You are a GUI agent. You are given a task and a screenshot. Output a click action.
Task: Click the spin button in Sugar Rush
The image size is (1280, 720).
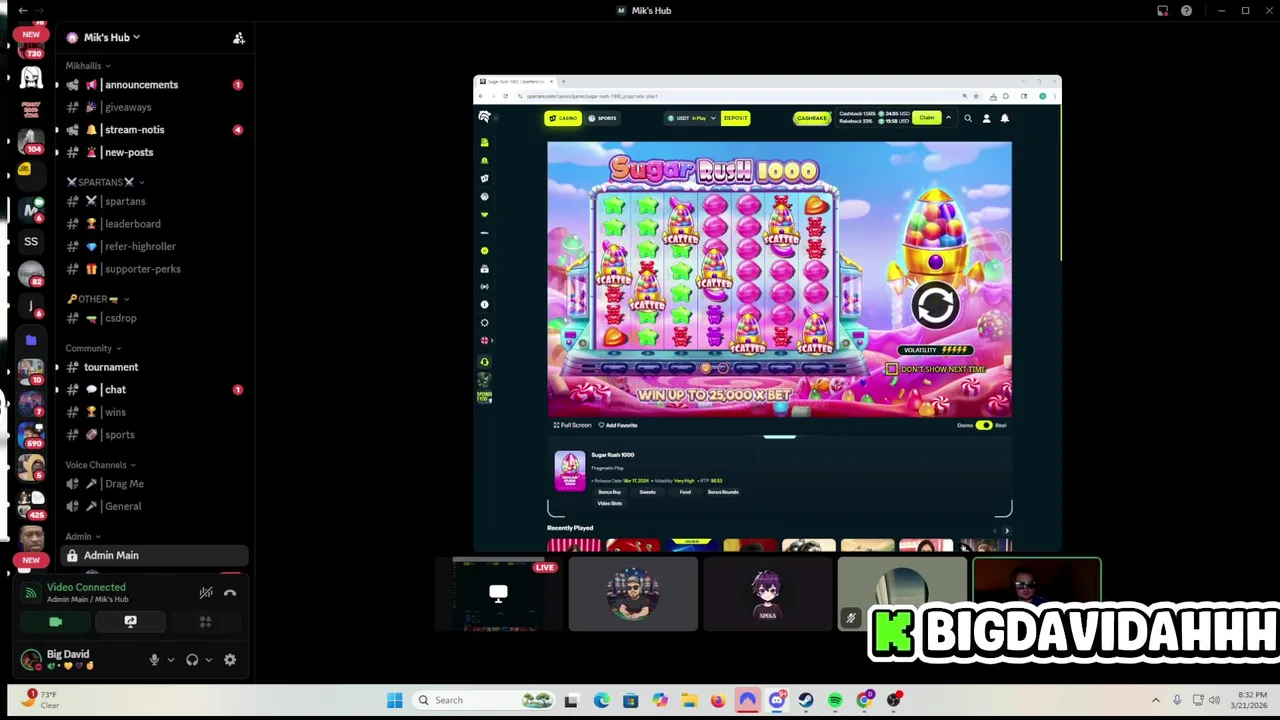935,306
